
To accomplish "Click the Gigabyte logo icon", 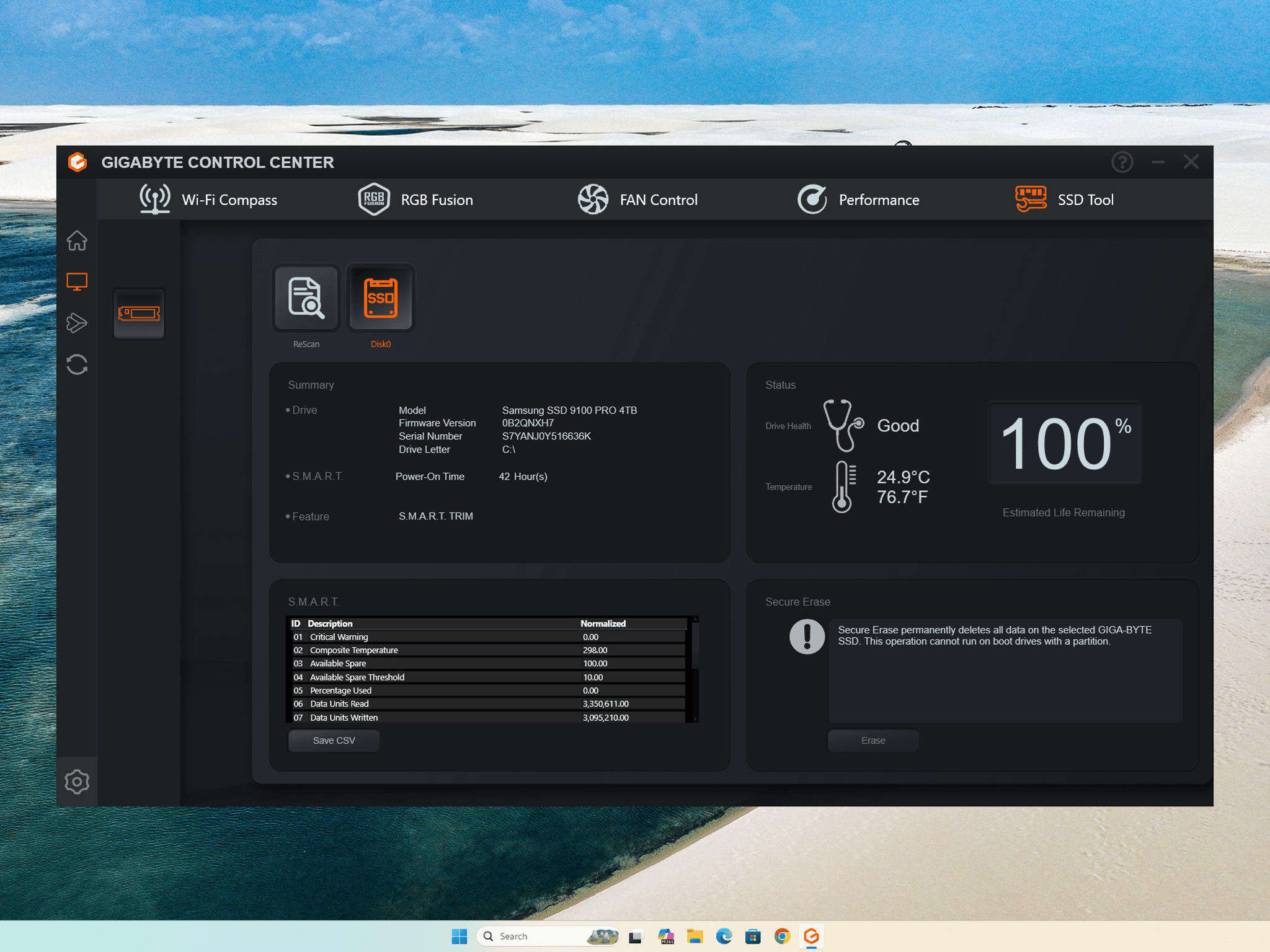I will point(78,162).
